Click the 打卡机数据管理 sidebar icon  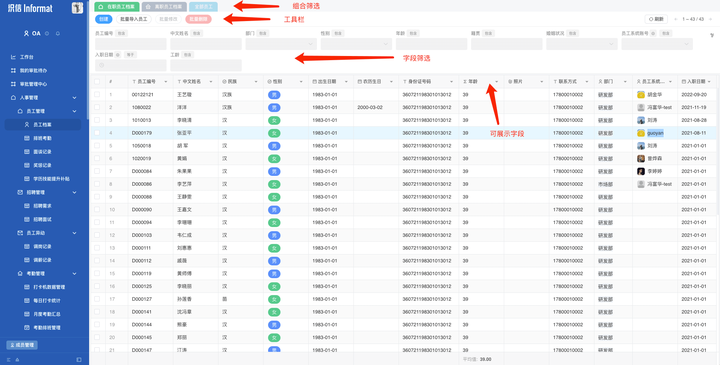[27, 287]
